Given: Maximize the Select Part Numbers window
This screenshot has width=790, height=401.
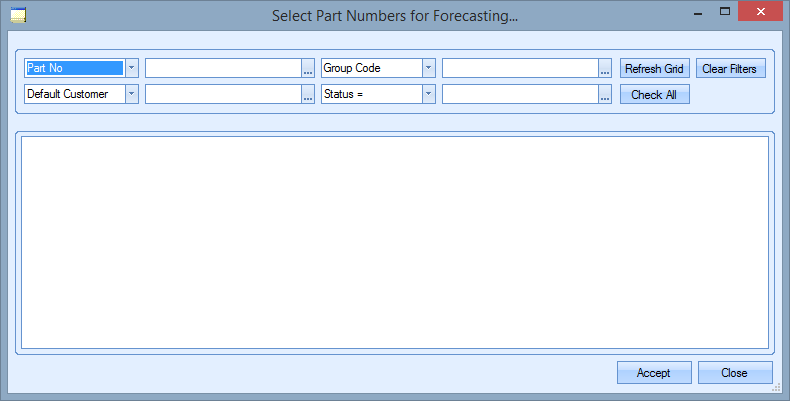Looking at the screenshot, I should pos(722,14).
